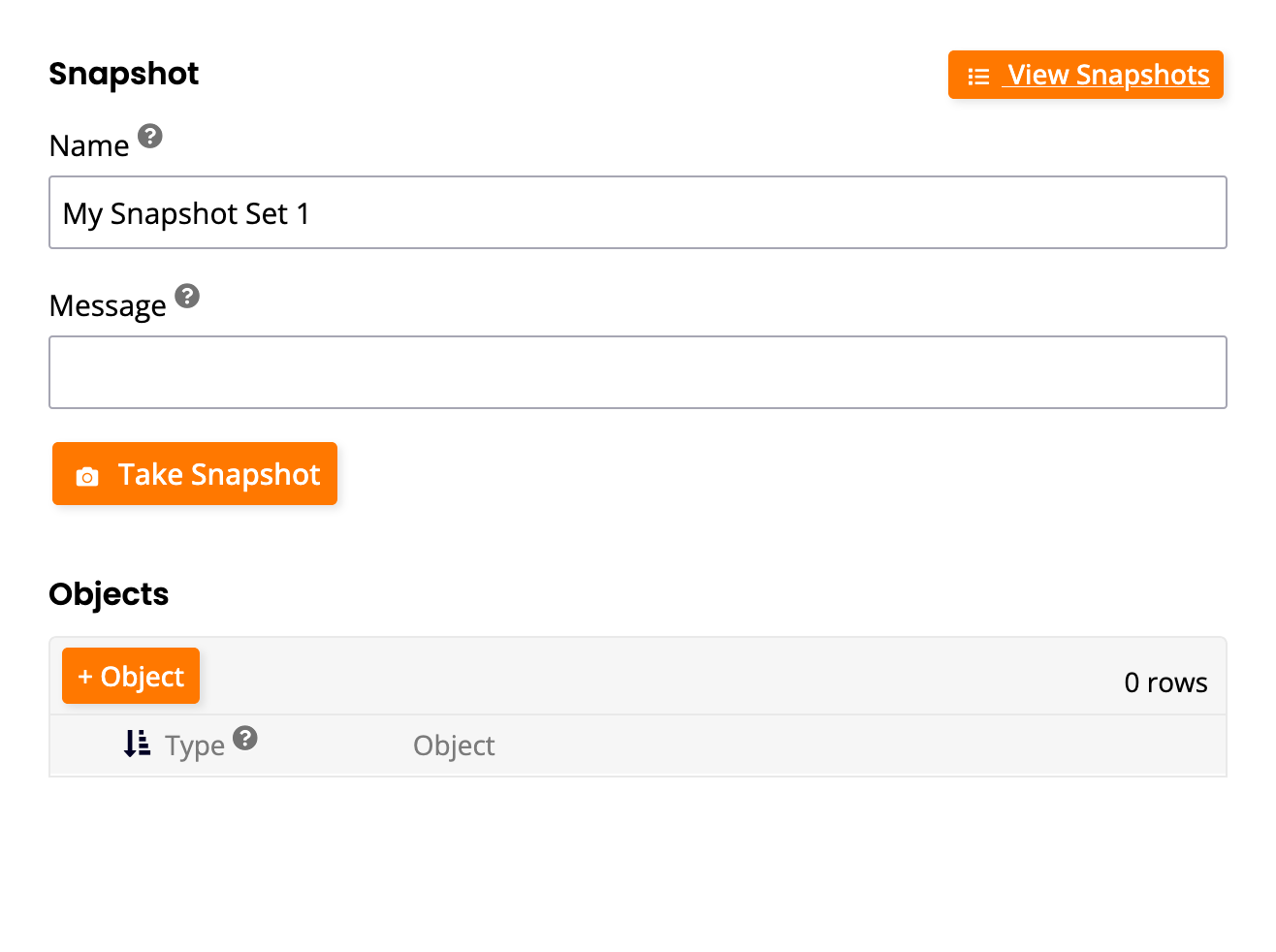Select the Snapshot heading
Viewport: 1276px width, 952px height.
tap(123, 73)
